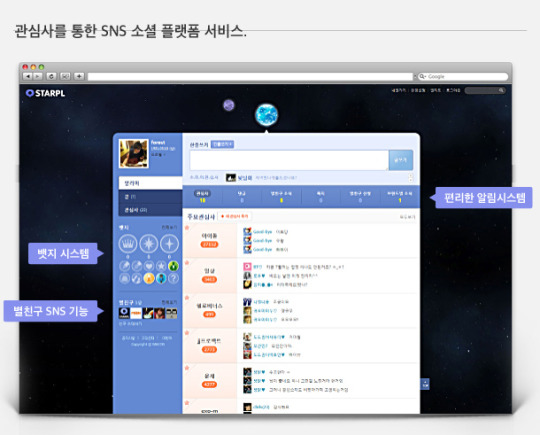Select the 관심사 notification tab showing 18

(202, 197)
